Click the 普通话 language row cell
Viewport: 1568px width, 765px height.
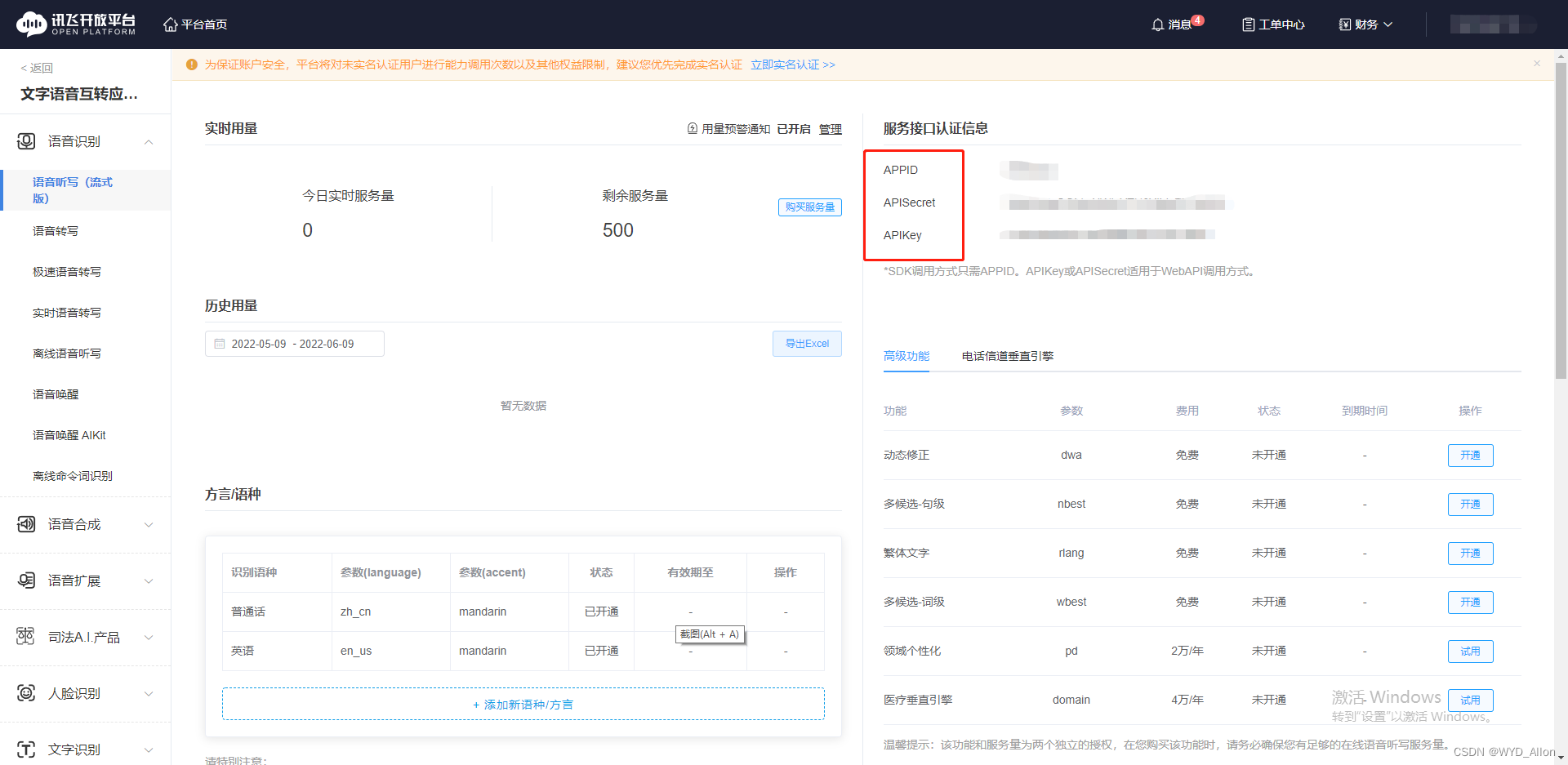pyautogui.click(x=277, y=612)
